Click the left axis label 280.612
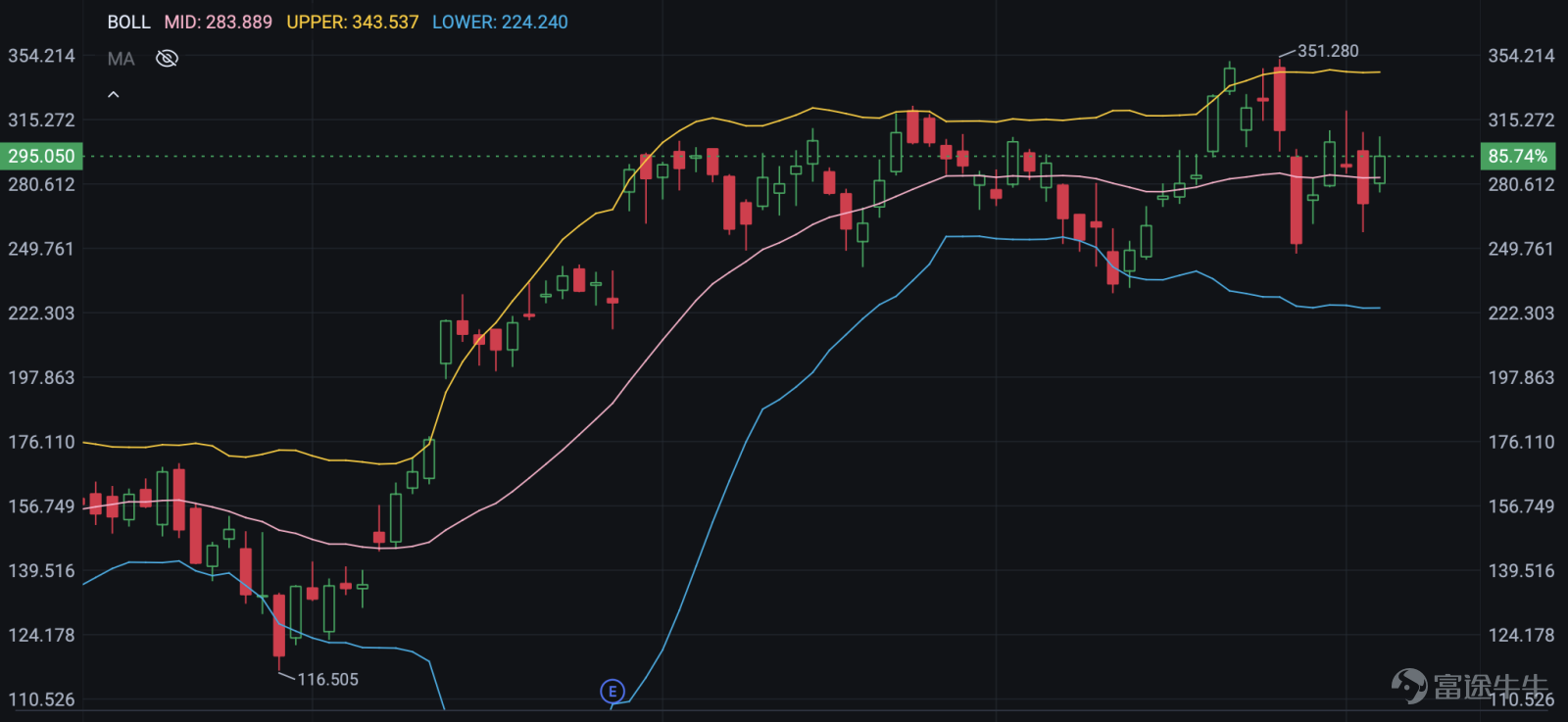The height and width of the screenshot is (722, 1568). pyautogui.click(x=41, y=184)
